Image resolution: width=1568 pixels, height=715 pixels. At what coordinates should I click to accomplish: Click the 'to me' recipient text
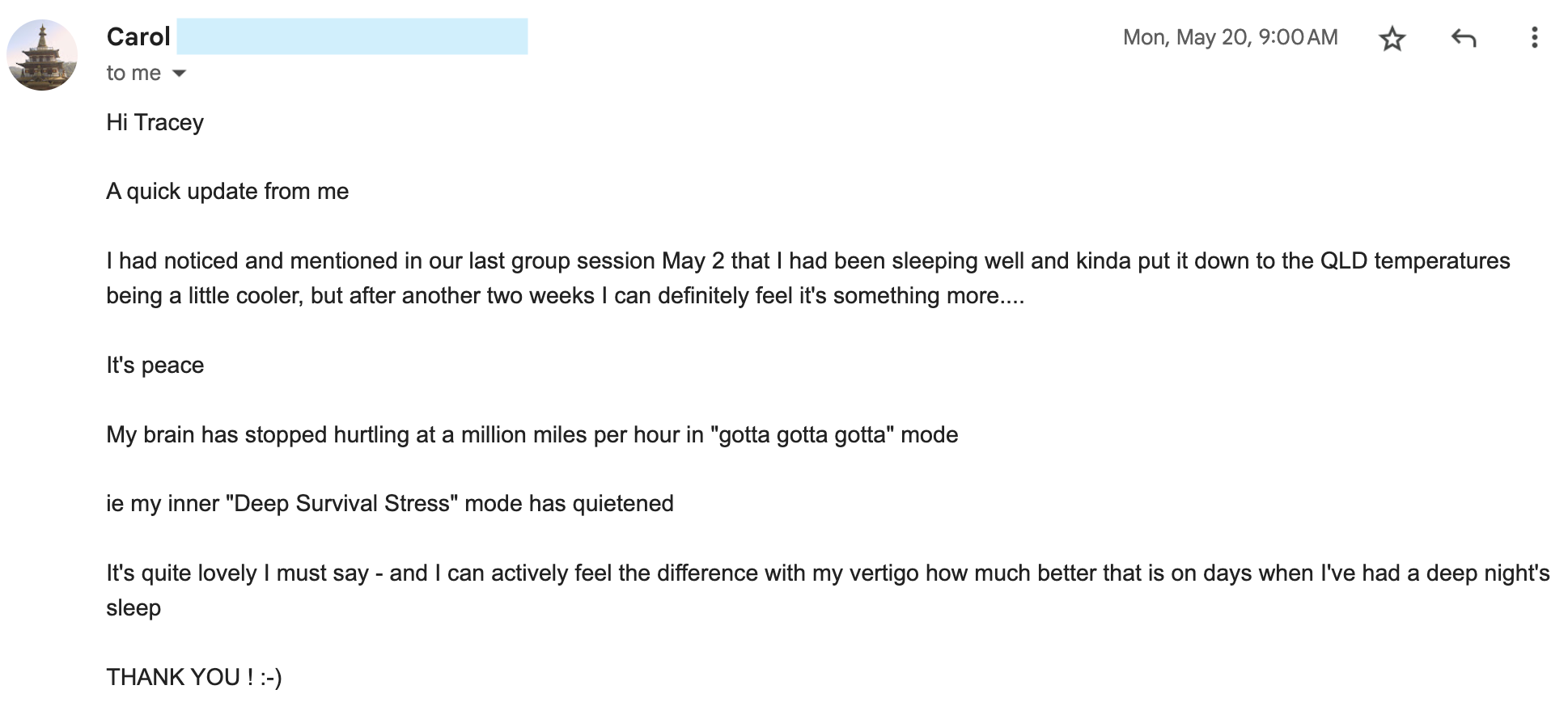133,74
